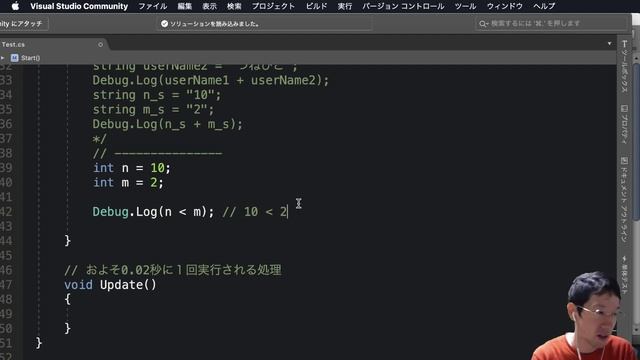Click the editor vertical scrollbar
Viewport: 640px width, 360px height.
(636, 143)
